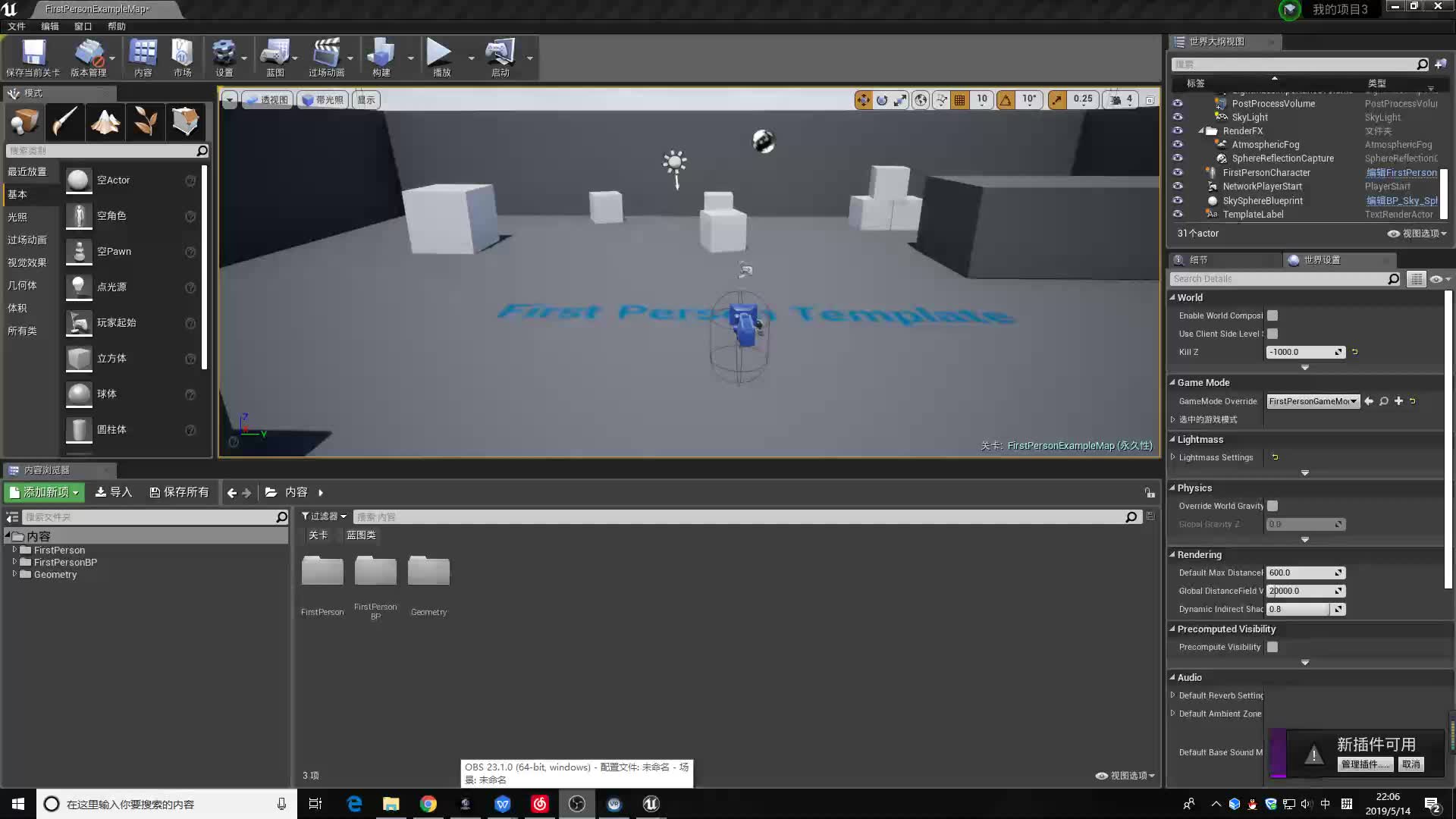This screenshot has width=1456, height=819.
Task: Expand the Lightmass Settings row
Action: tap(1173, 457)
